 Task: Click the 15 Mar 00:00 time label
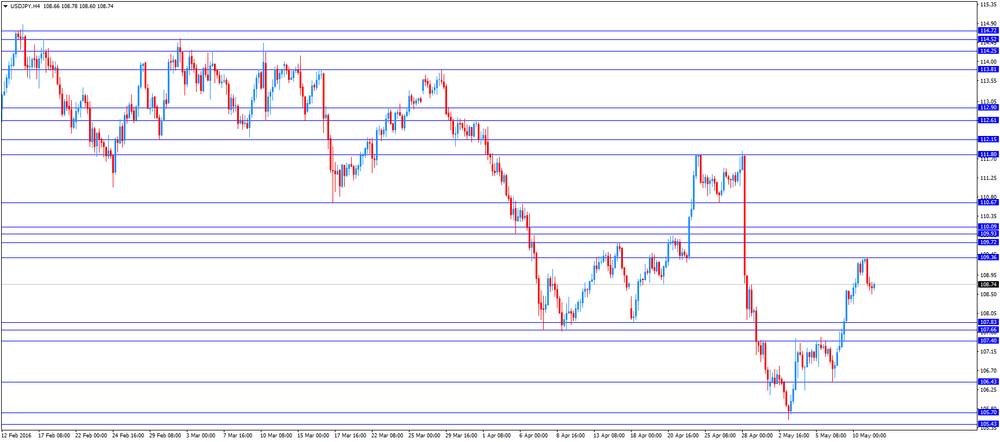point(312,436)
